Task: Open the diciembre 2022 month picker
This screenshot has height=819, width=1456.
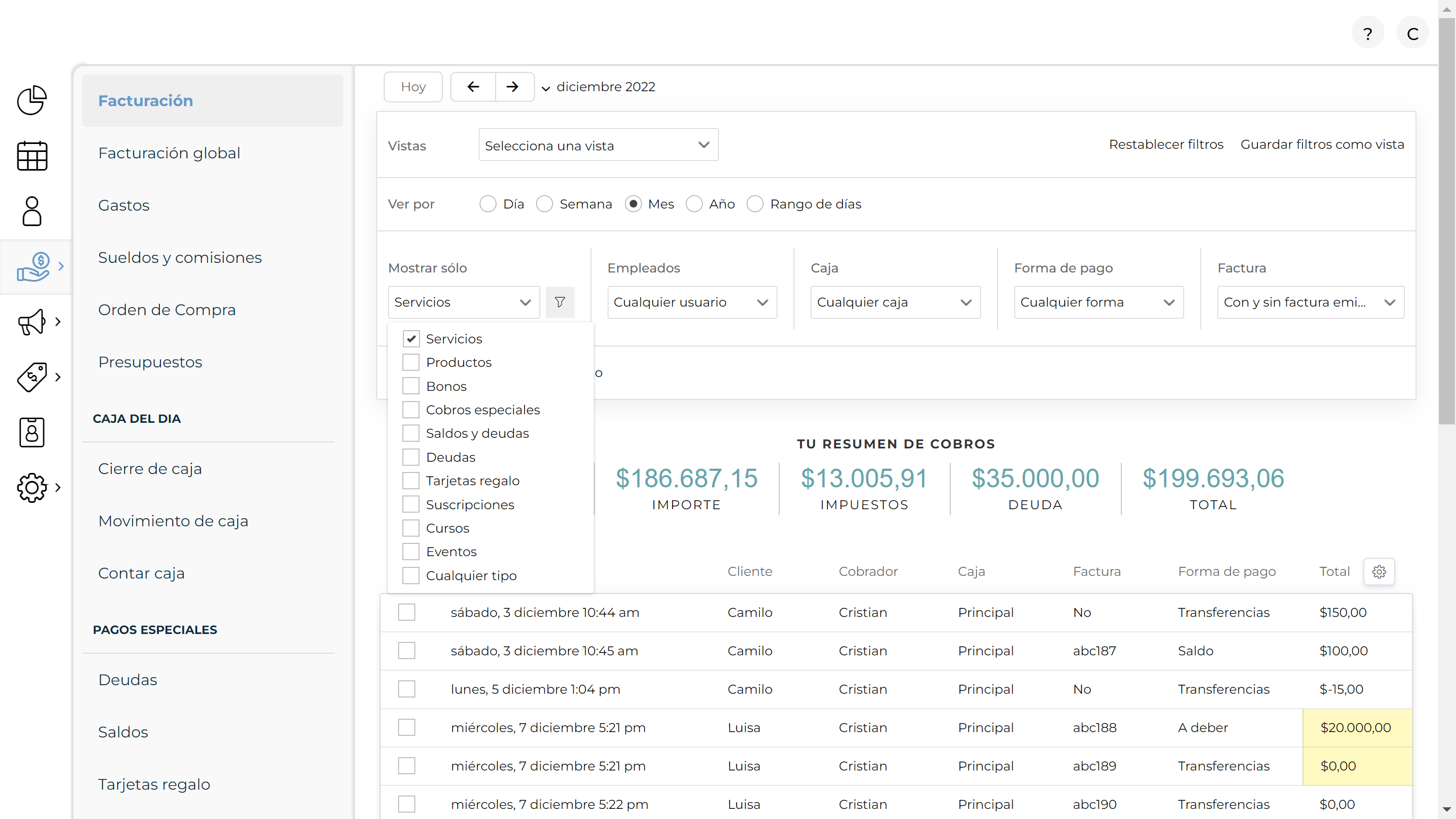Action: pyautogui.click(x=598, y=87)
